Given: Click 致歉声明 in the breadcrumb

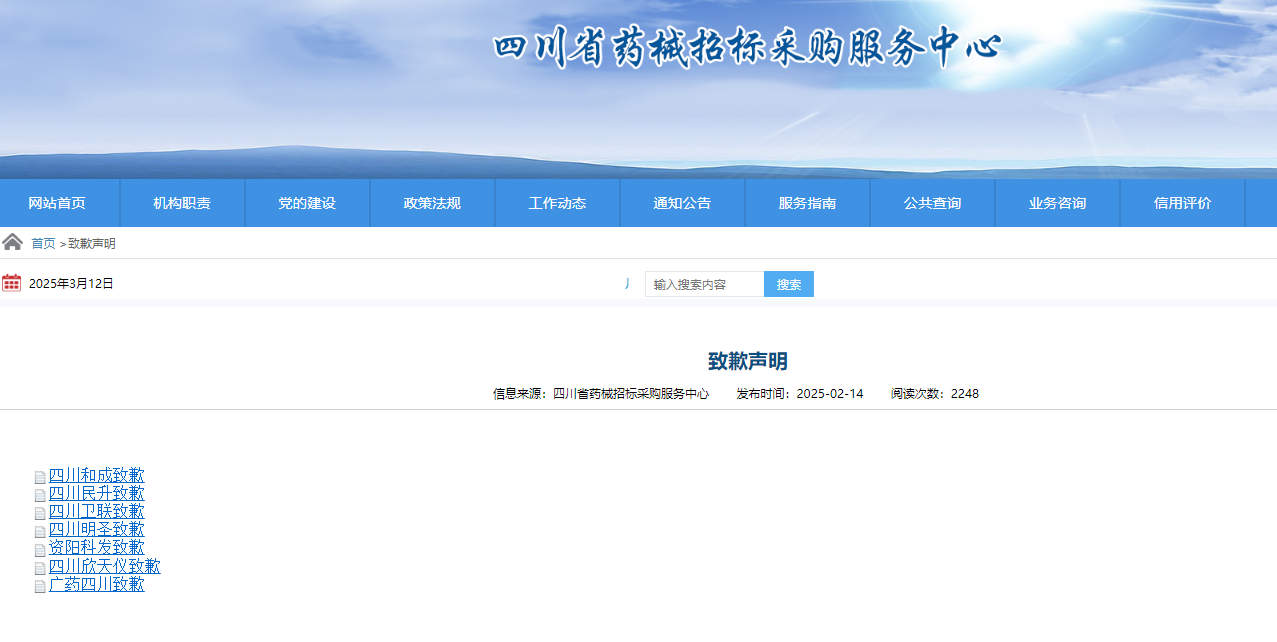Looking at the screenshot, I should (92, 244).
